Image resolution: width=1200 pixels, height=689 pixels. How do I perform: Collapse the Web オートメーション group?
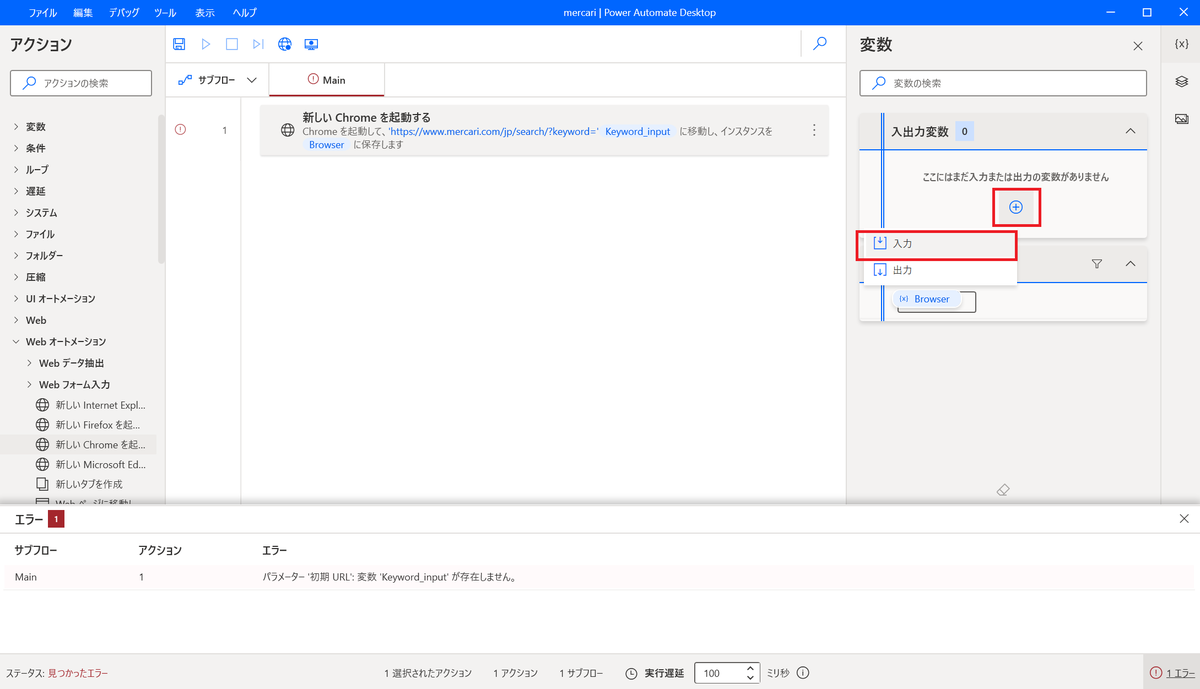(x=16, y=342)
